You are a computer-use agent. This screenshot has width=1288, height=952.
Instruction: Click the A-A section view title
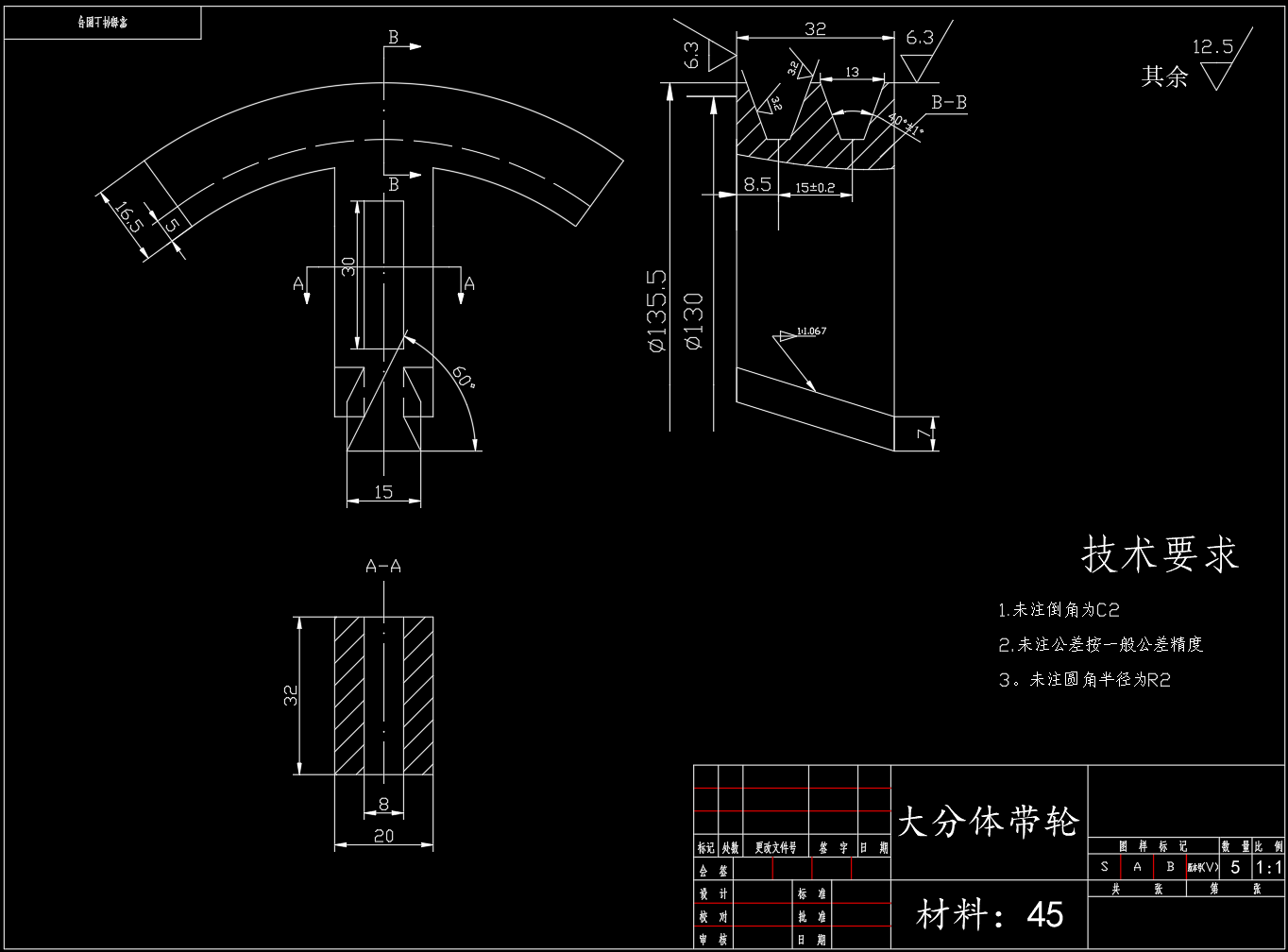pos(383,567)
